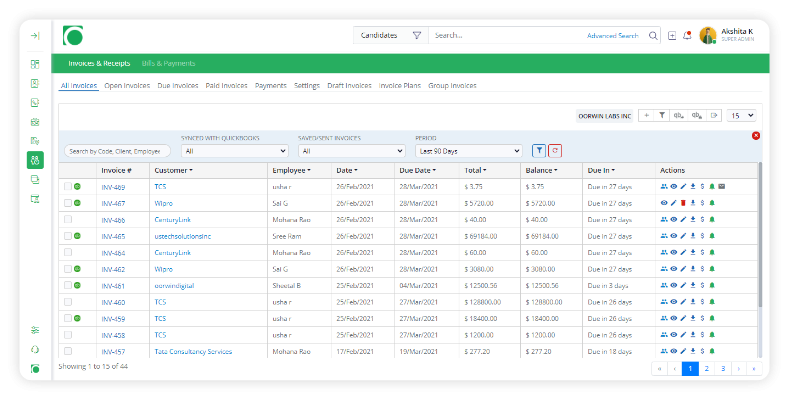Click the download icon in the INV-461 row
Screen dimensions: 789x400
(x=693, y=285)
